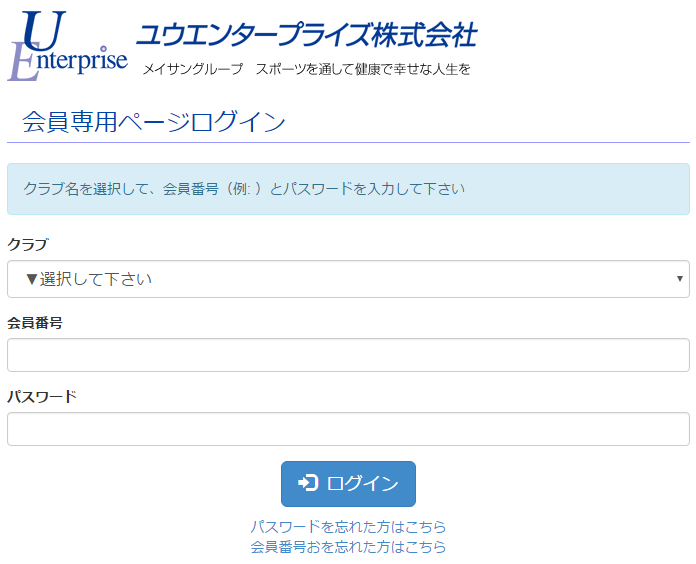The image size is (696, 564).
Task: Open the クラブ dropdown list
Action: pyautogui.click(x=348, y=279)
